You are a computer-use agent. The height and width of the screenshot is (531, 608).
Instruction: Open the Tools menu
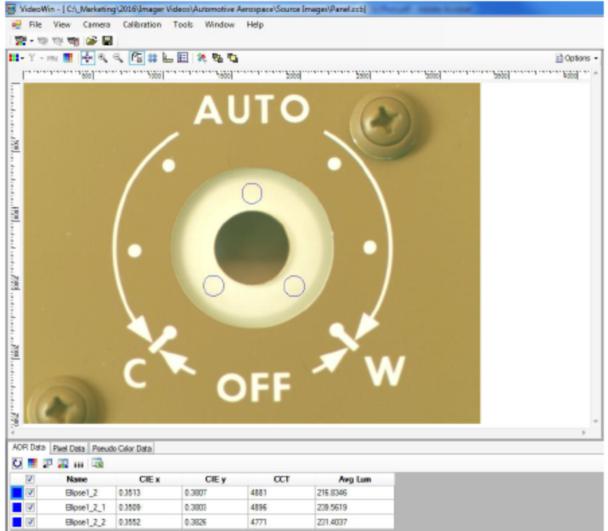point(183,24)
